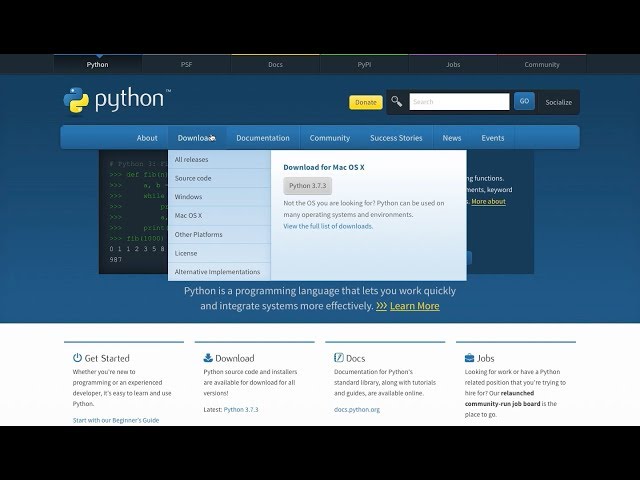Select Alternative Implementations menu entry

tap(219, 272)
